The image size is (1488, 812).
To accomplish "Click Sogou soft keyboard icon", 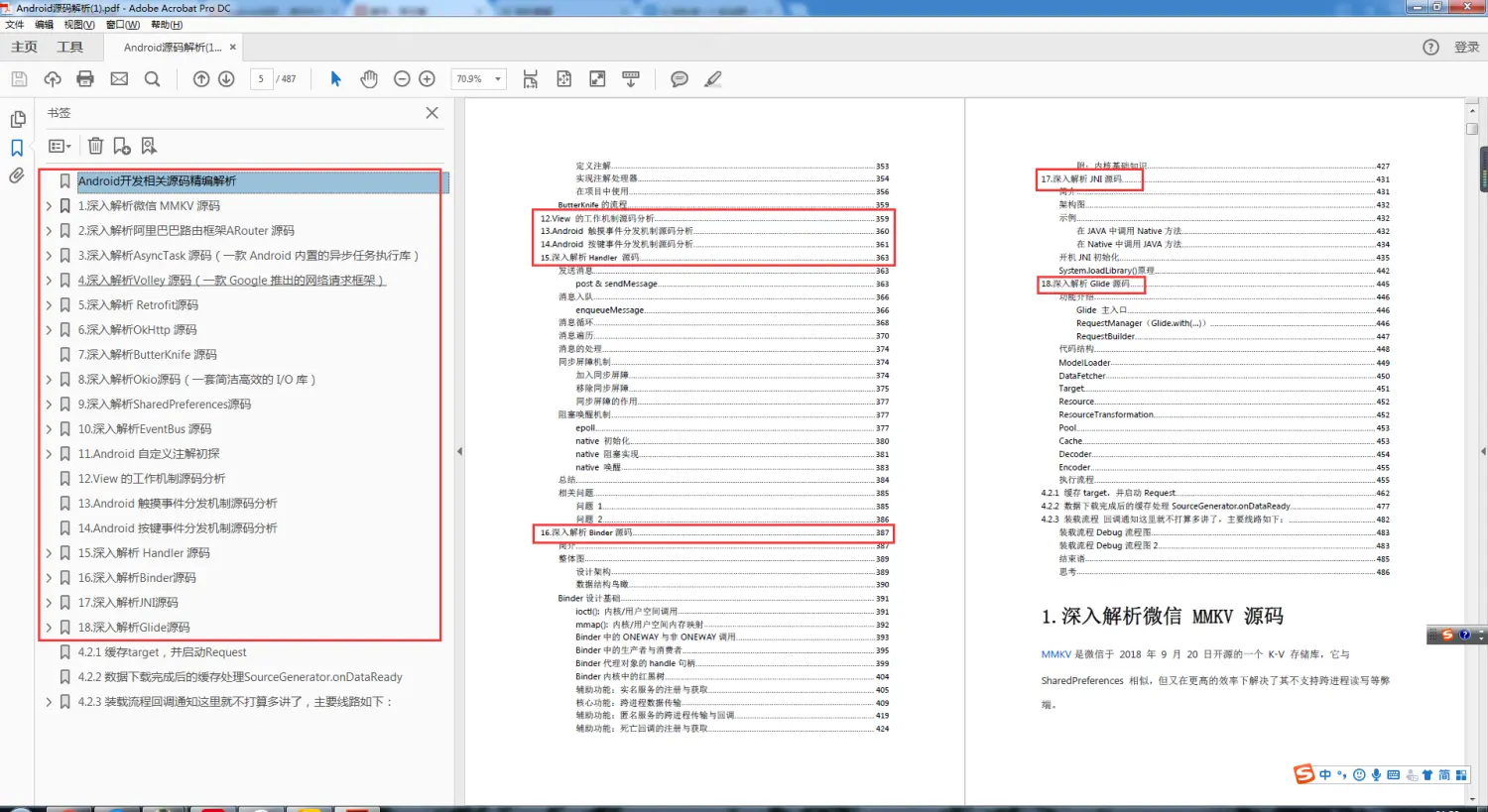I will point(1393,775).
